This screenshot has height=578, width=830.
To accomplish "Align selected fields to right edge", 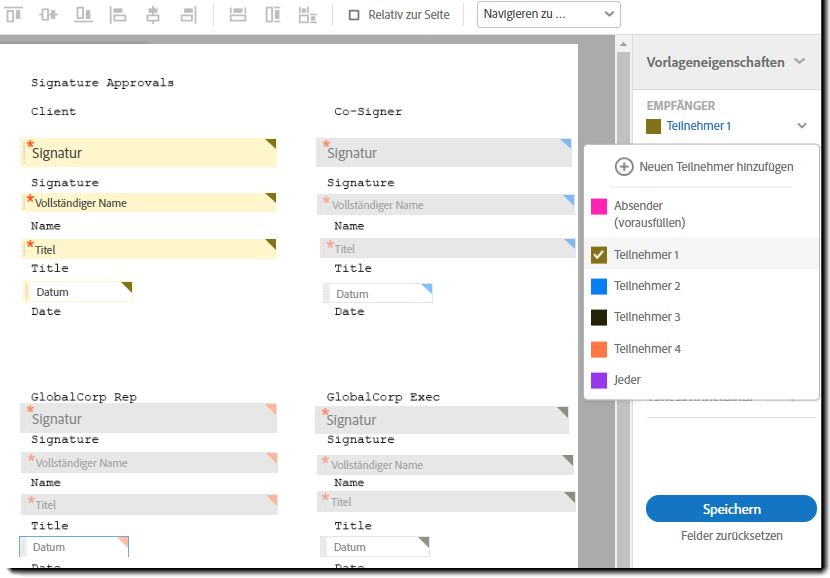I will 188,14.
